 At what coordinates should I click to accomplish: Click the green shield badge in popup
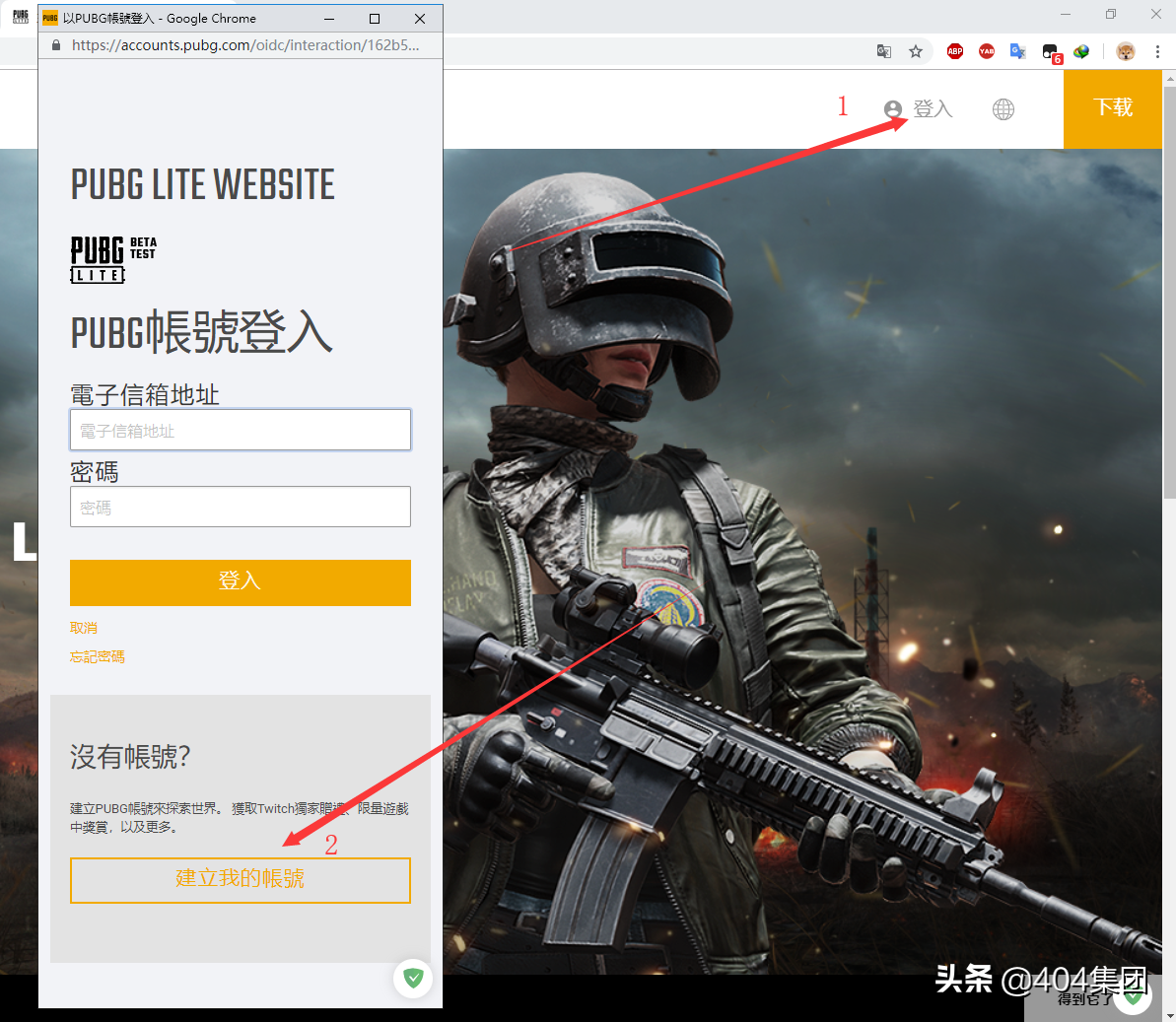point(413,978)
